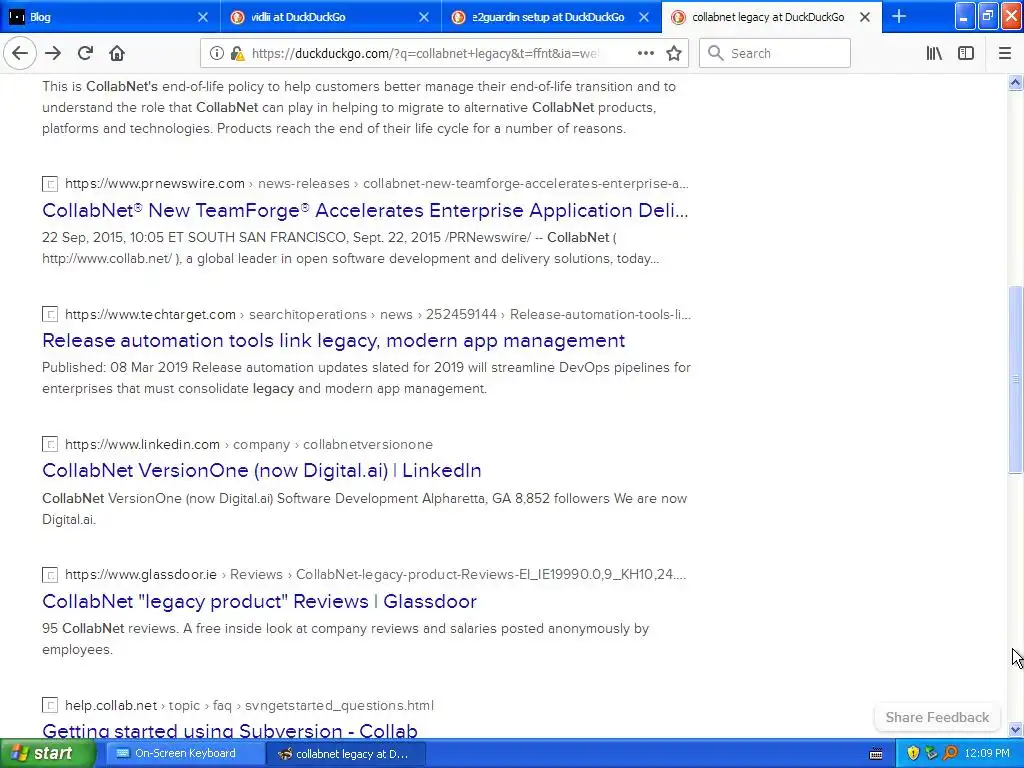Open Getting started using Subversion link
The image size is (1024, 768).
coord(230,731)
